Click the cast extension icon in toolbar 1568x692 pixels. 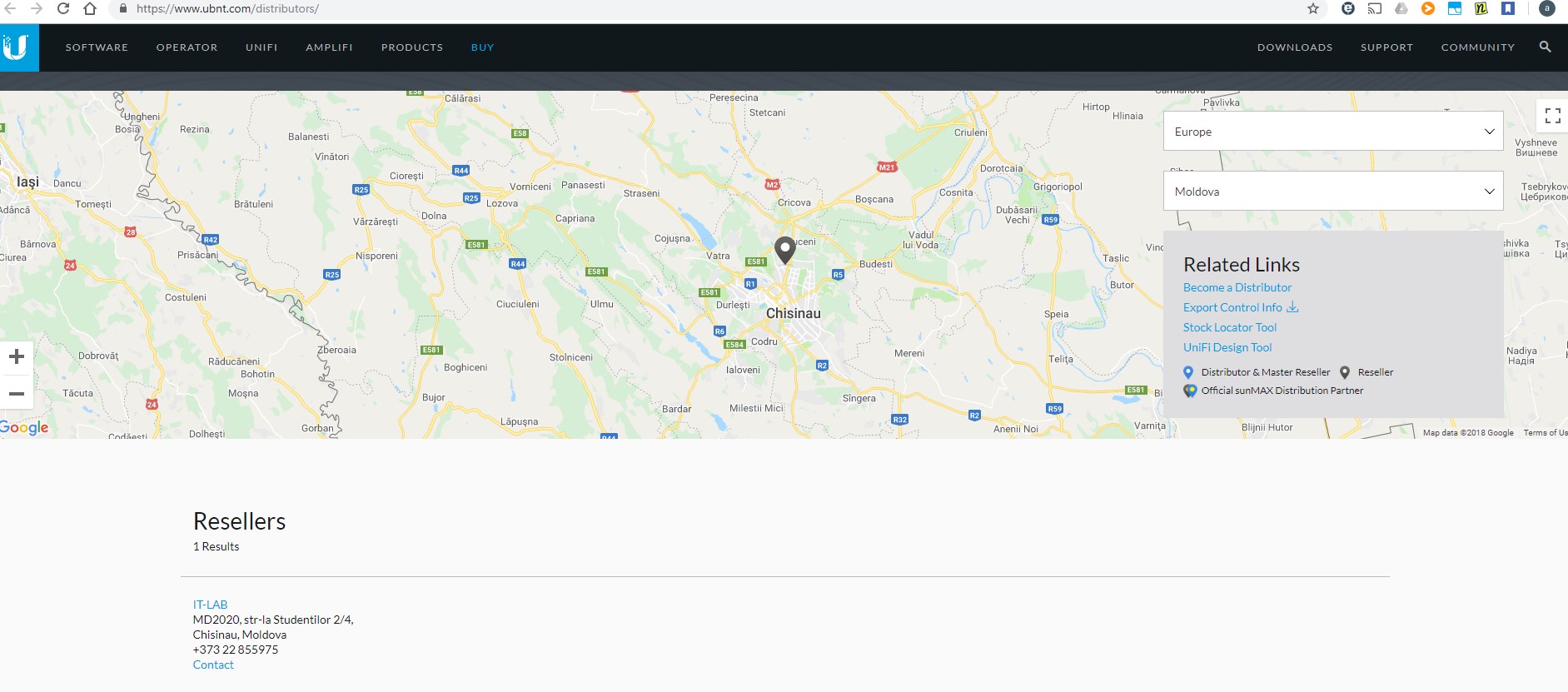1375,9
